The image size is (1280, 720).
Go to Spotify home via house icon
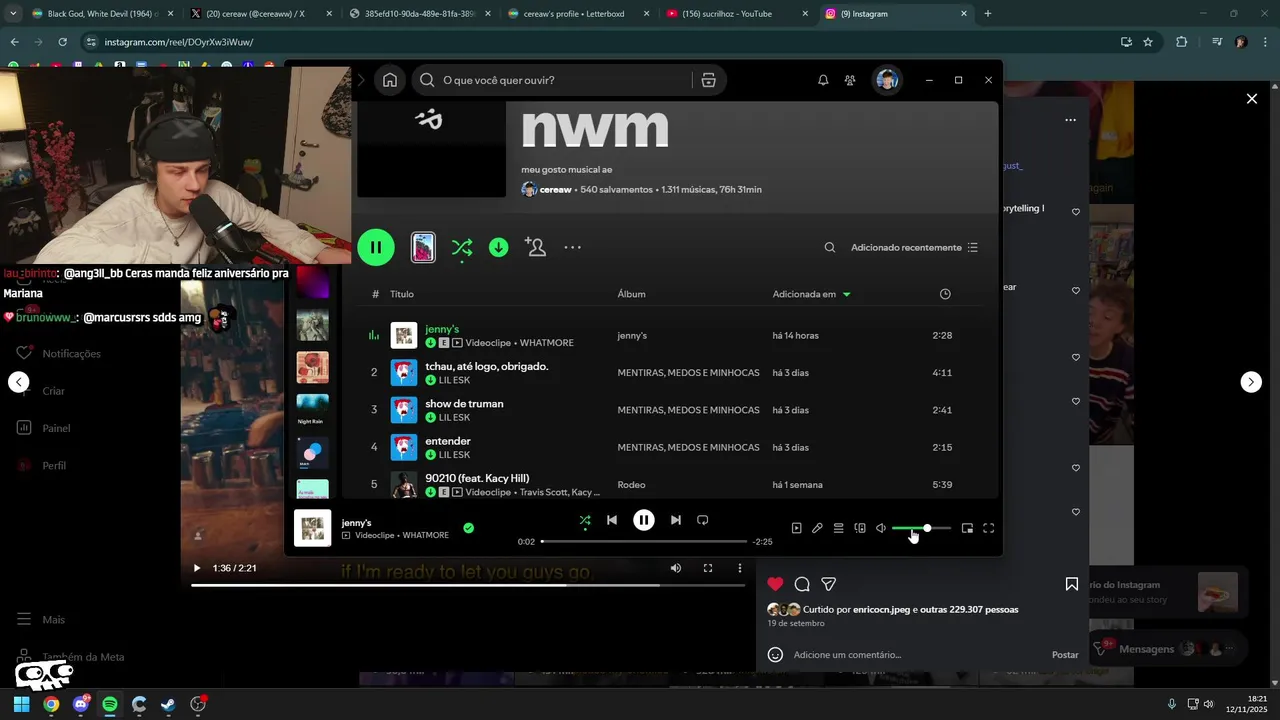point(390,80)
